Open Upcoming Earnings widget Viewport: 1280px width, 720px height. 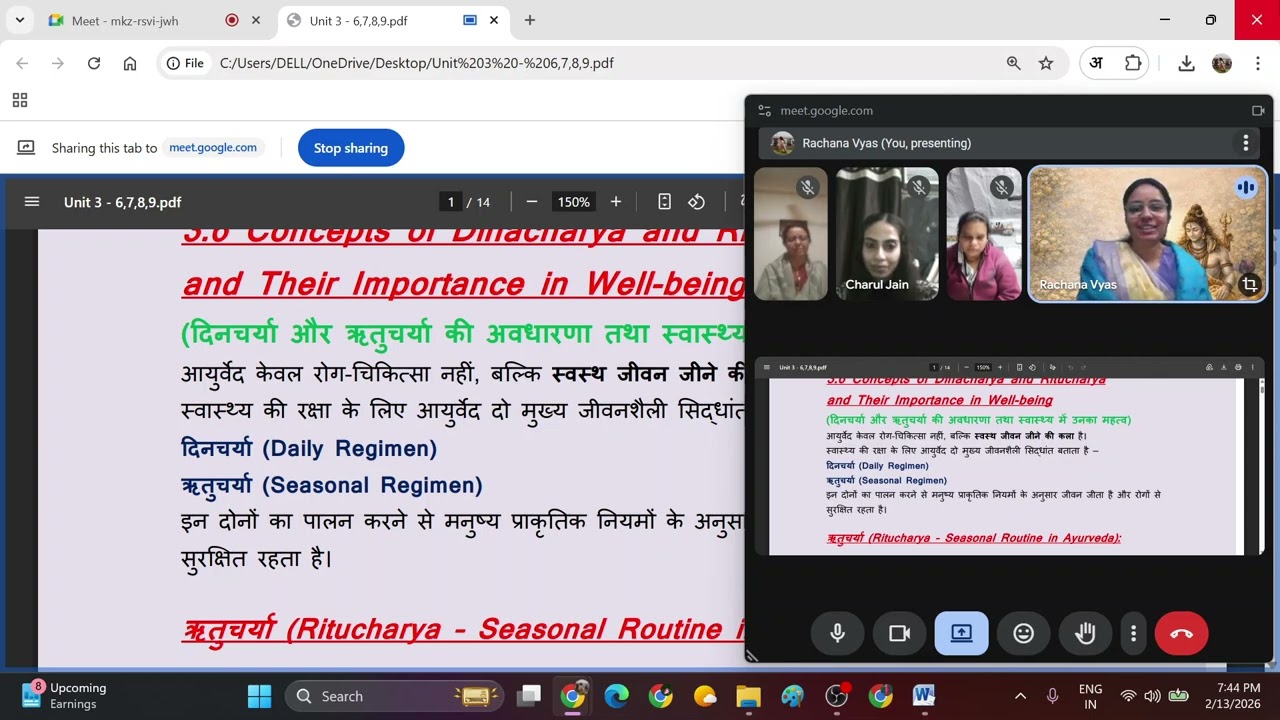[66, 696]
